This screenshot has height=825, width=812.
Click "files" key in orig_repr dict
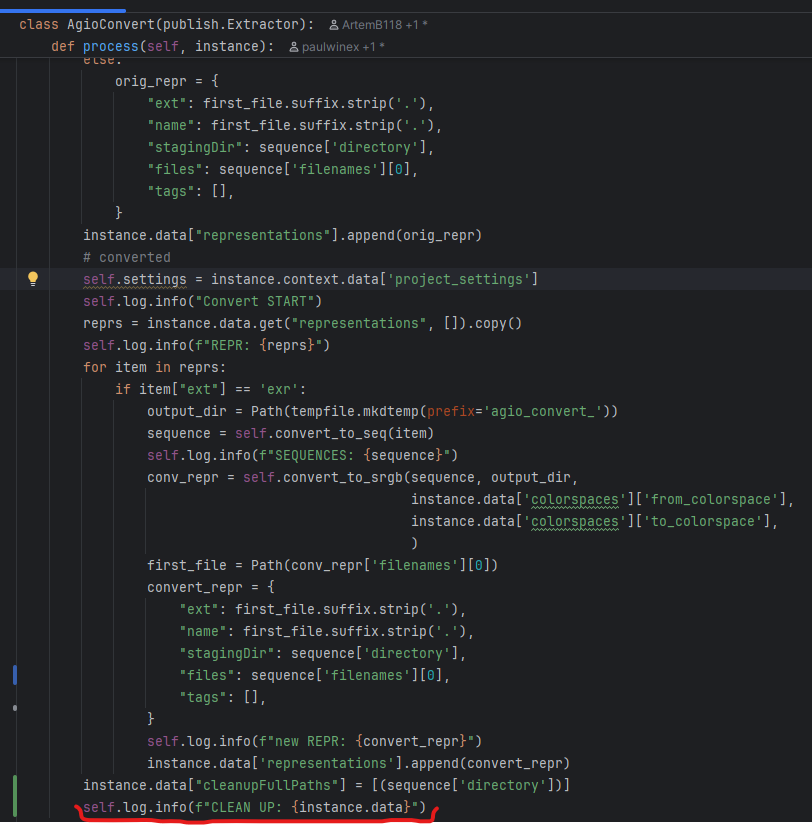click(x=175, y=170)
